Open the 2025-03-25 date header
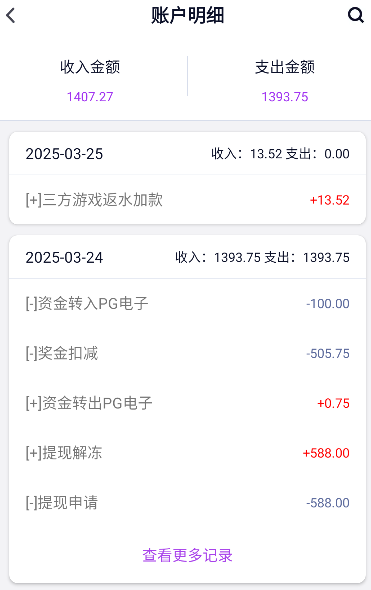Screen dimensions: 371x590 click(x=64, y=154)
